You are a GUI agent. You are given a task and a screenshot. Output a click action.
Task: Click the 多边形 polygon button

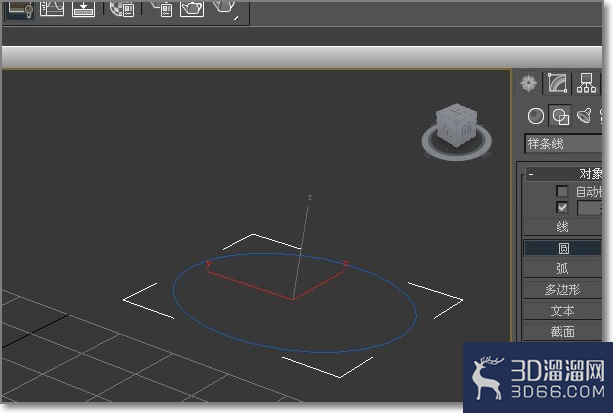pyautogui.click(x=562, y=290)
